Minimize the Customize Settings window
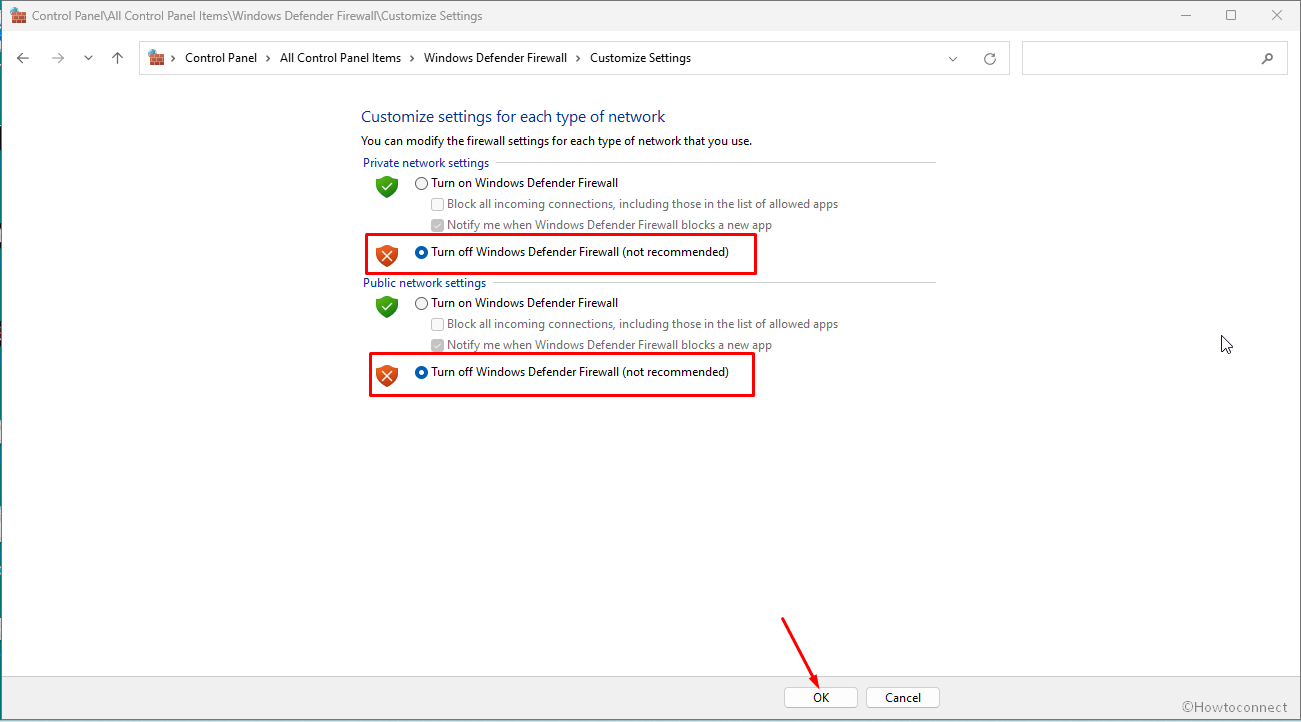1301x722 pixels. click(x=1185, y=15)
